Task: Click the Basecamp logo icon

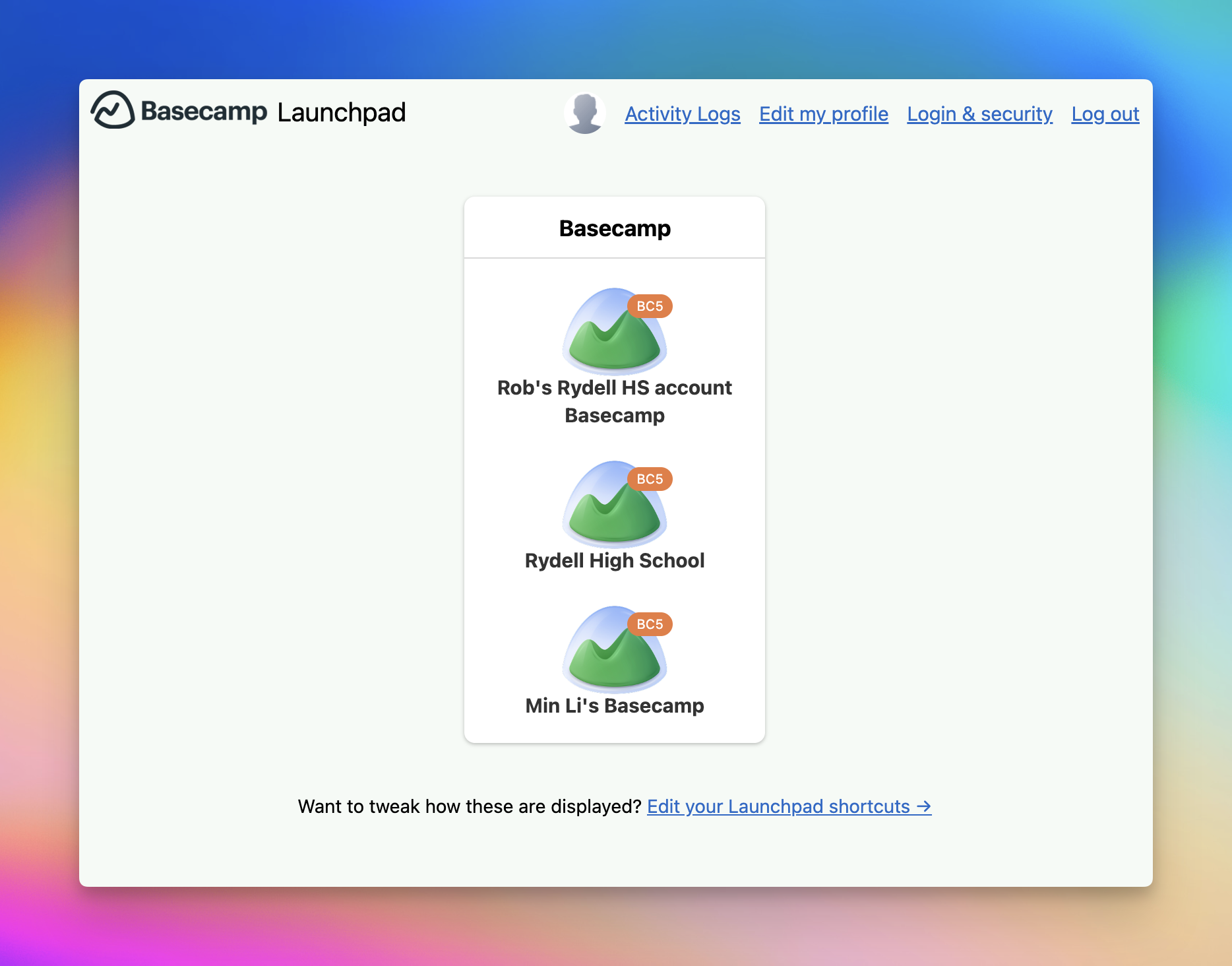Action: [x=113, y=110]
